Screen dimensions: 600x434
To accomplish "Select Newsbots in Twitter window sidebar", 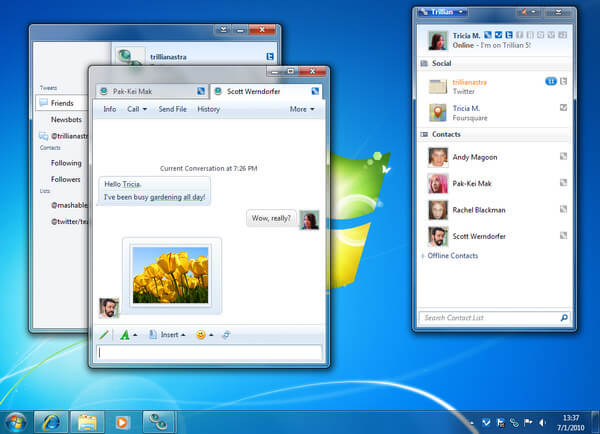I will [x=66, y=120].
